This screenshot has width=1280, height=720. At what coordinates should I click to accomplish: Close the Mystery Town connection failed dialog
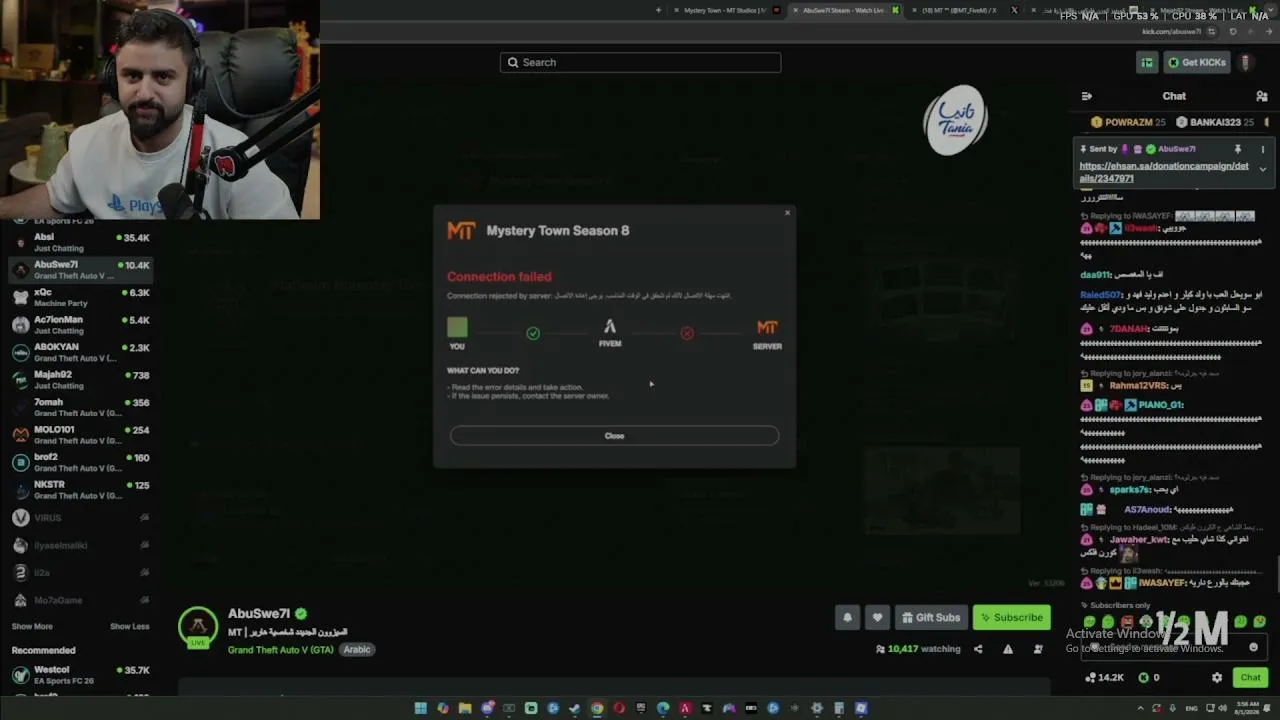(x=614, y=435)
